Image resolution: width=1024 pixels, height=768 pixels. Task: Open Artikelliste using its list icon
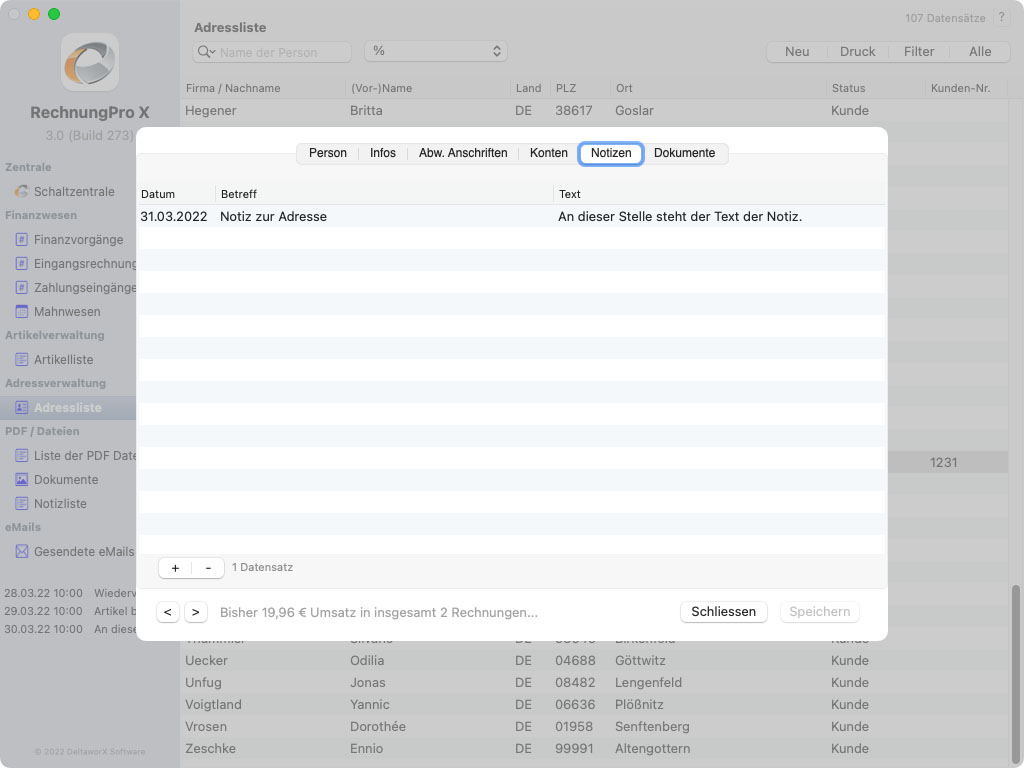click(22, 359)
